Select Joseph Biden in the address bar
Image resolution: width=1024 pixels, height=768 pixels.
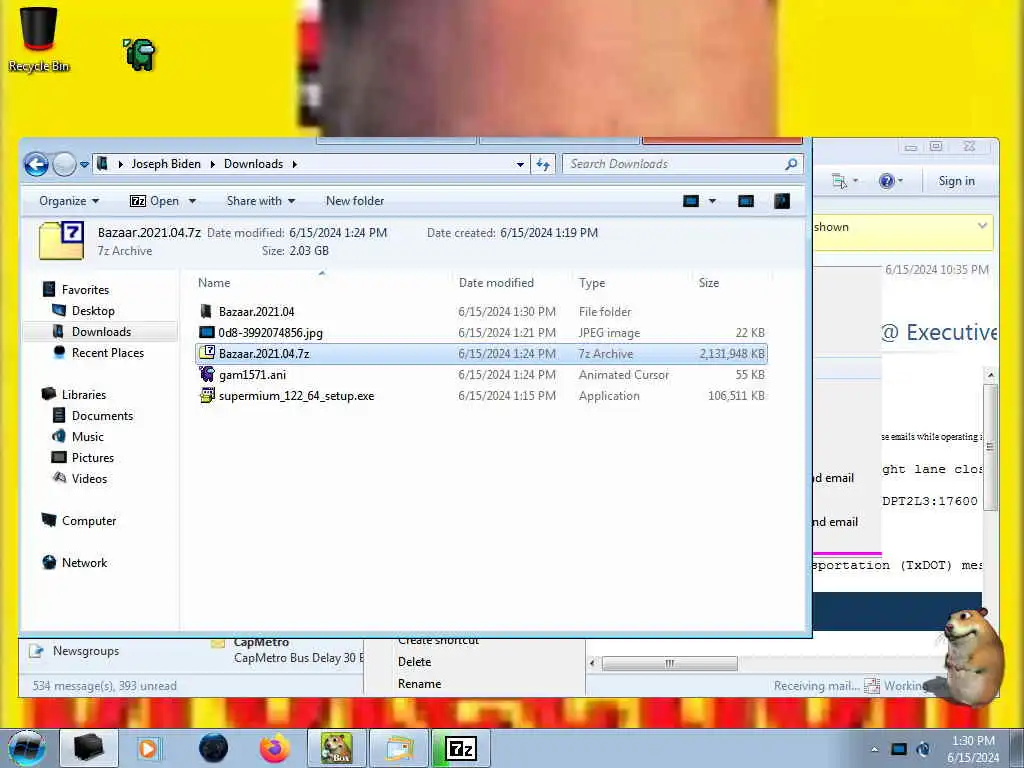pos(166,164)
